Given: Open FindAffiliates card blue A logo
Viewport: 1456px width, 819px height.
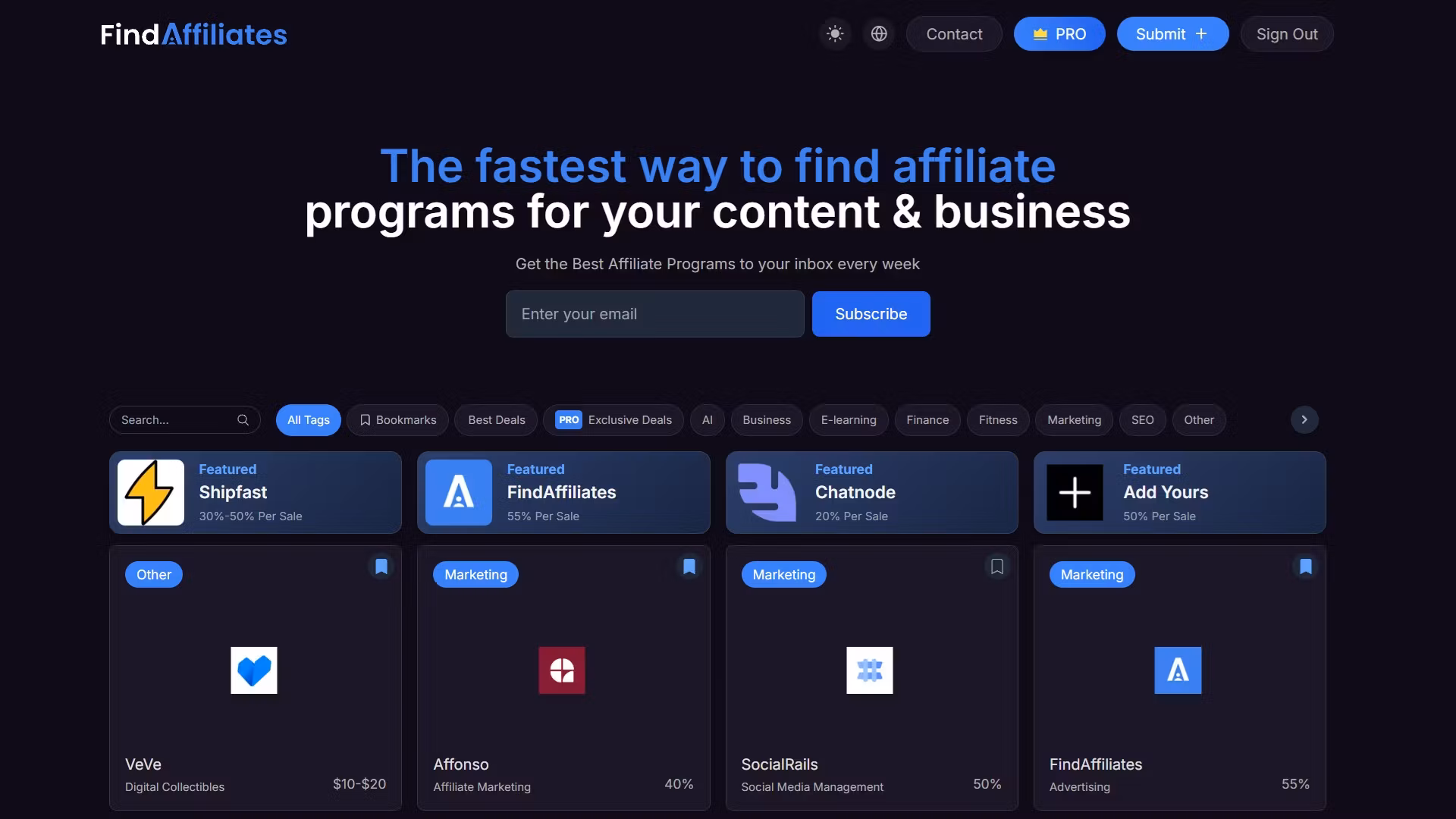Looking at the screenshot, I should click(x=1178, y=670).
